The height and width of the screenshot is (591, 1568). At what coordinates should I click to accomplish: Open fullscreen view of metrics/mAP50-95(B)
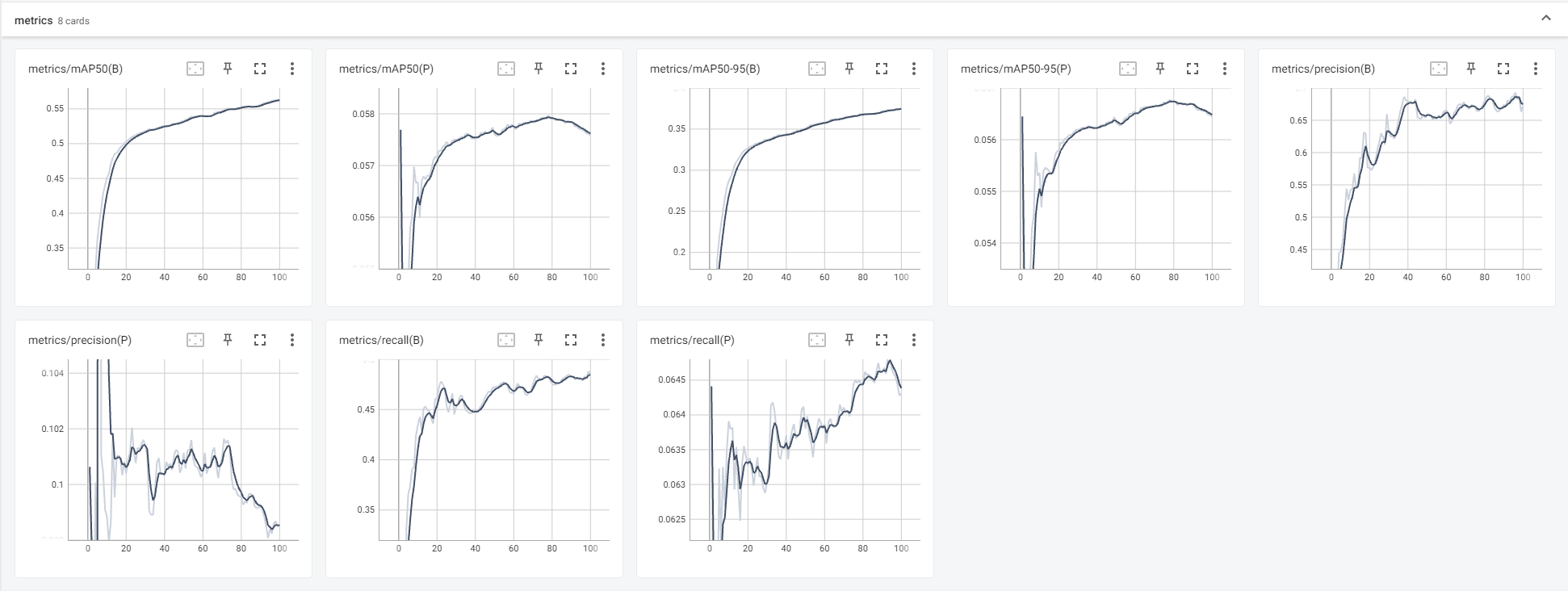882,69
